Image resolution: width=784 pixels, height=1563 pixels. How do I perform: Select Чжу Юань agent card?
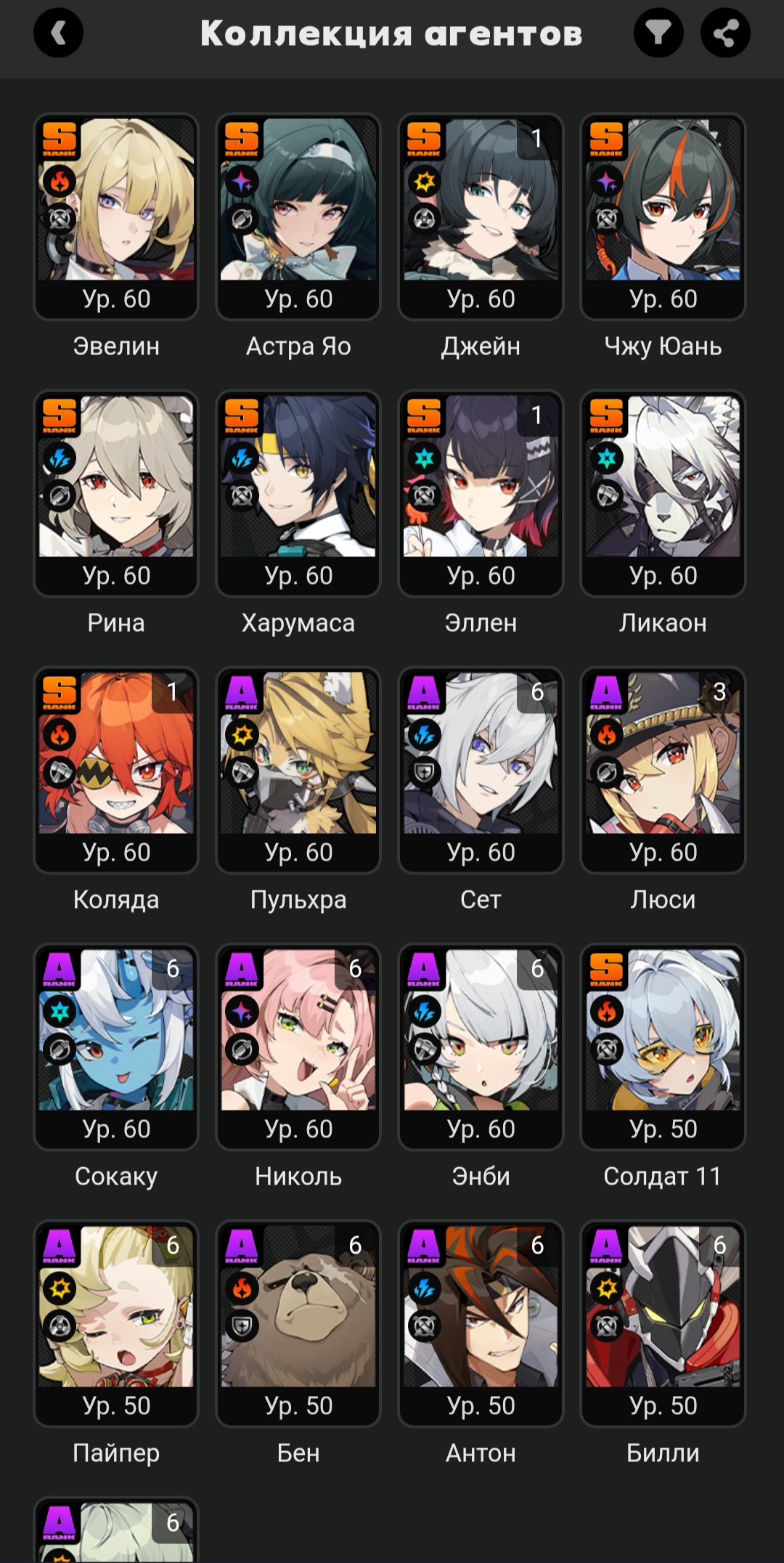point(663,216)
